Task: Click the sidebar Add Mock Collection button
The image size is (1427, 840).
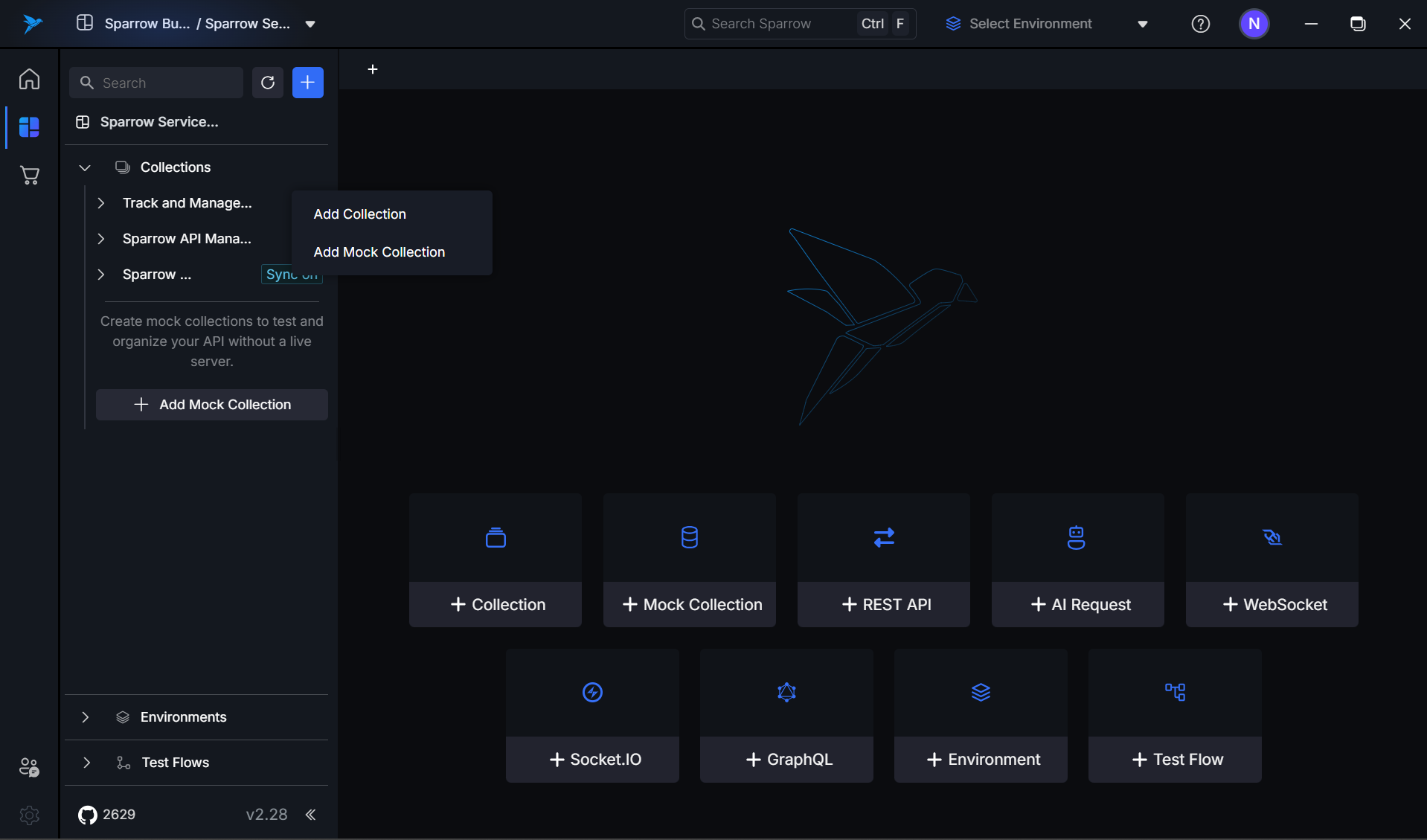Action: (x=212, y=405)
